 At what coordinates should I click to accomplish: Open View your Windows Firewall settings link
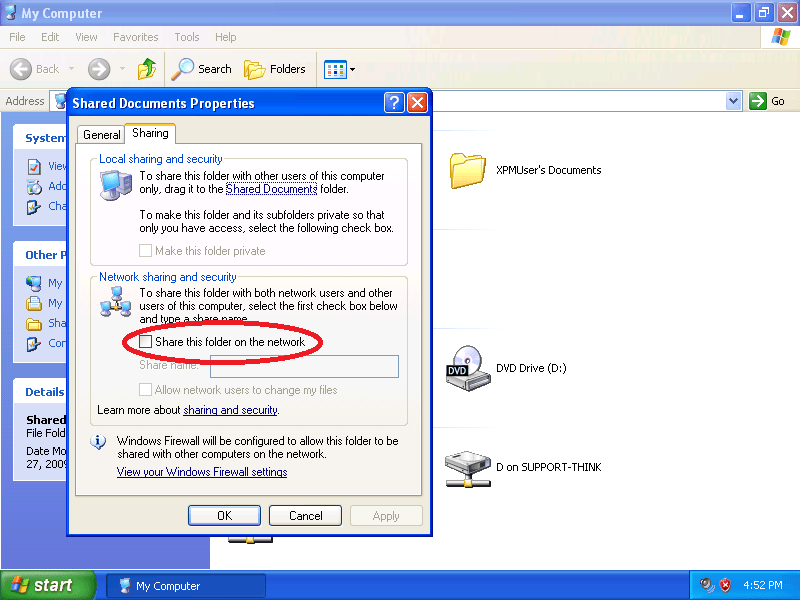[x=202, y=471]
